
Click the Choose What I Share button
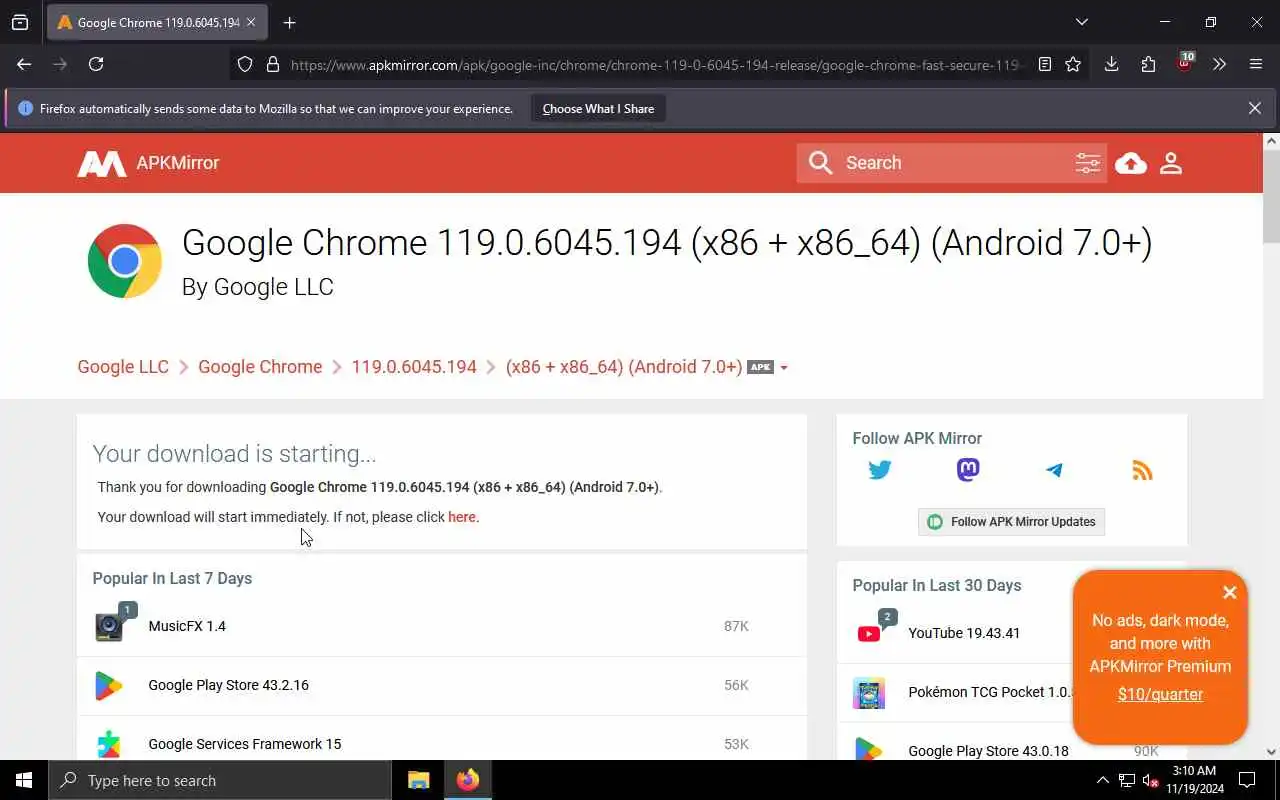coord(598,108)
